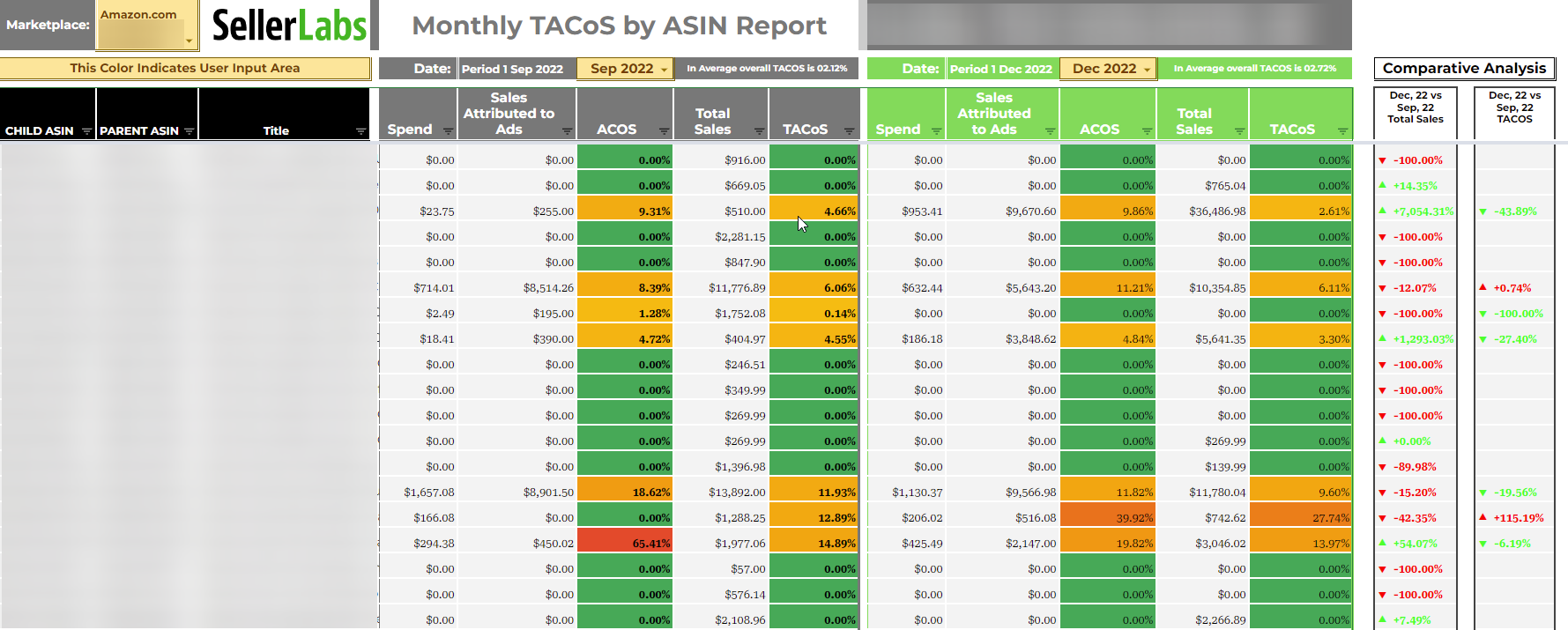Select the average overall TACOS 02.12% note
This screenshot has height=630, width=1568.
point(767,69)
